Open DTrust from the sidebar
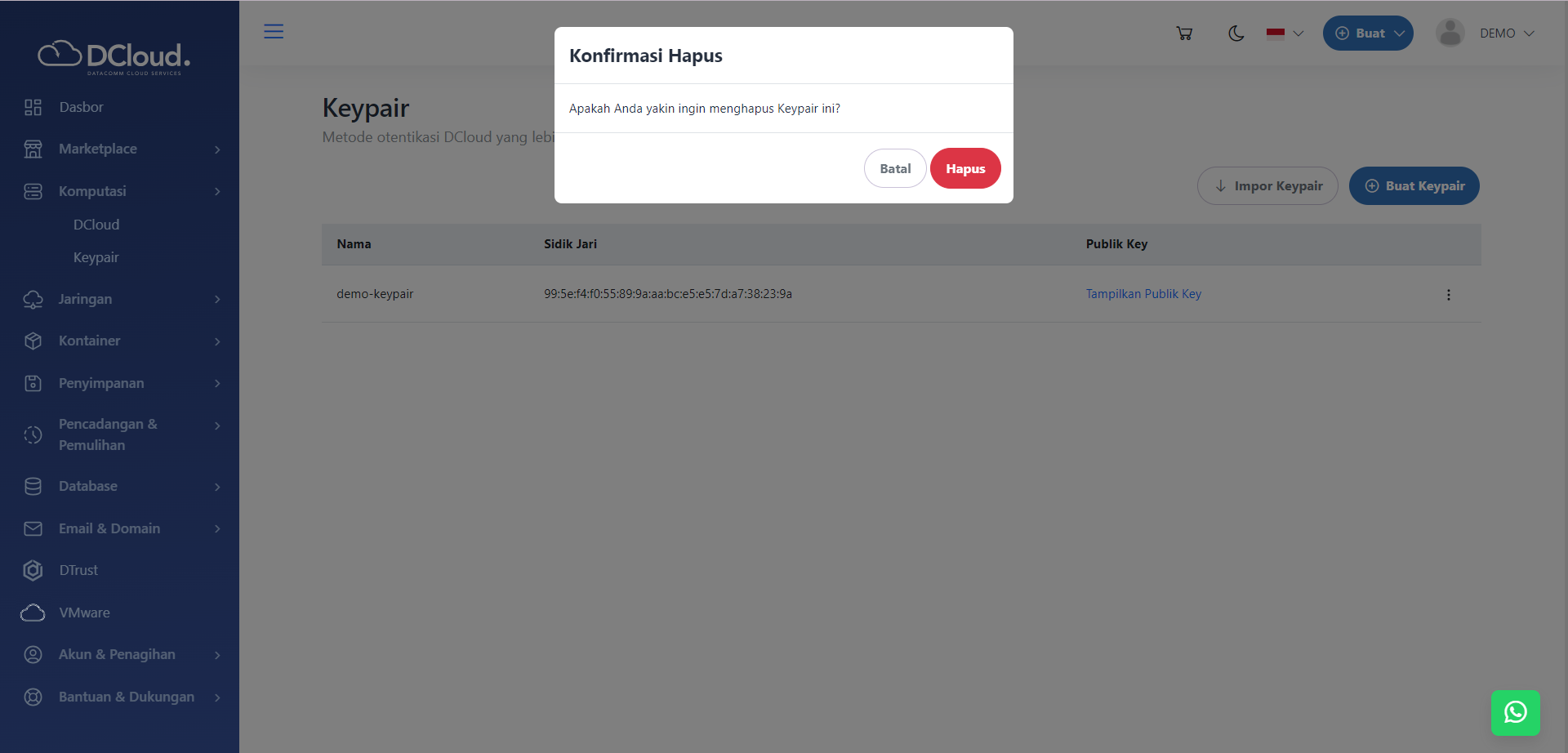 78,570
